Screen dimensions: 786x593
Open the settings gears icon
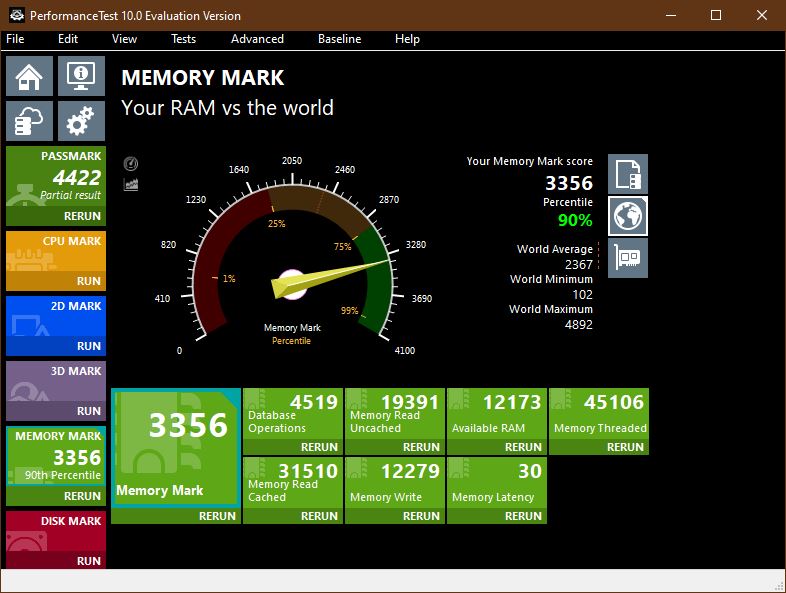[81, 121]
